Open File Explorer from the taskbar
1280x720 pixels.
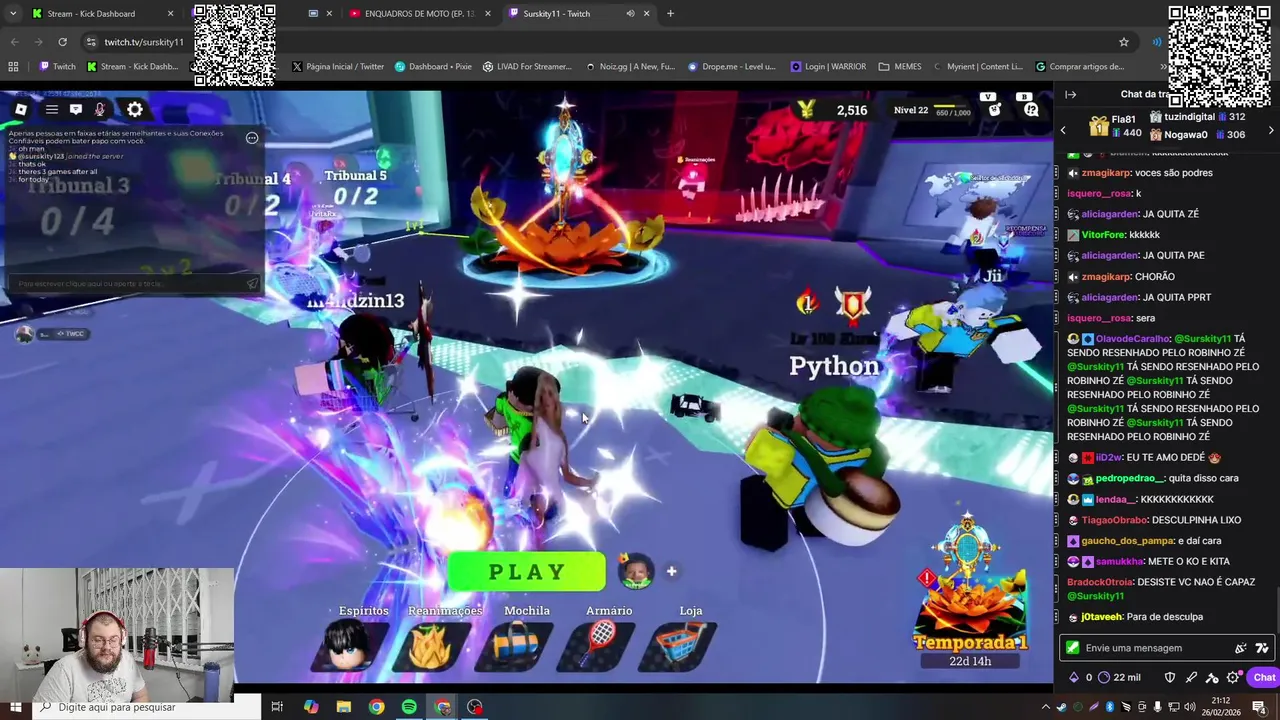click(x=343, y=707)
